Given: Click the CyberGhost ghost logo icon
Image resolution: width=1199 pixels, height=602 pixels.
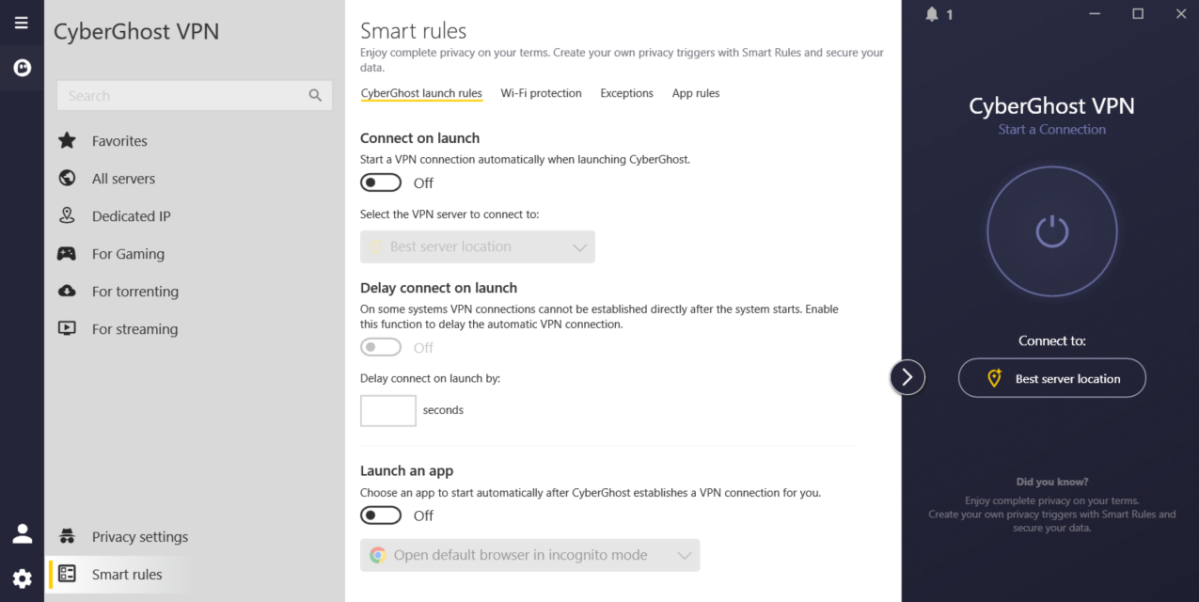Looking at the screenshot, I should (21, 68).
